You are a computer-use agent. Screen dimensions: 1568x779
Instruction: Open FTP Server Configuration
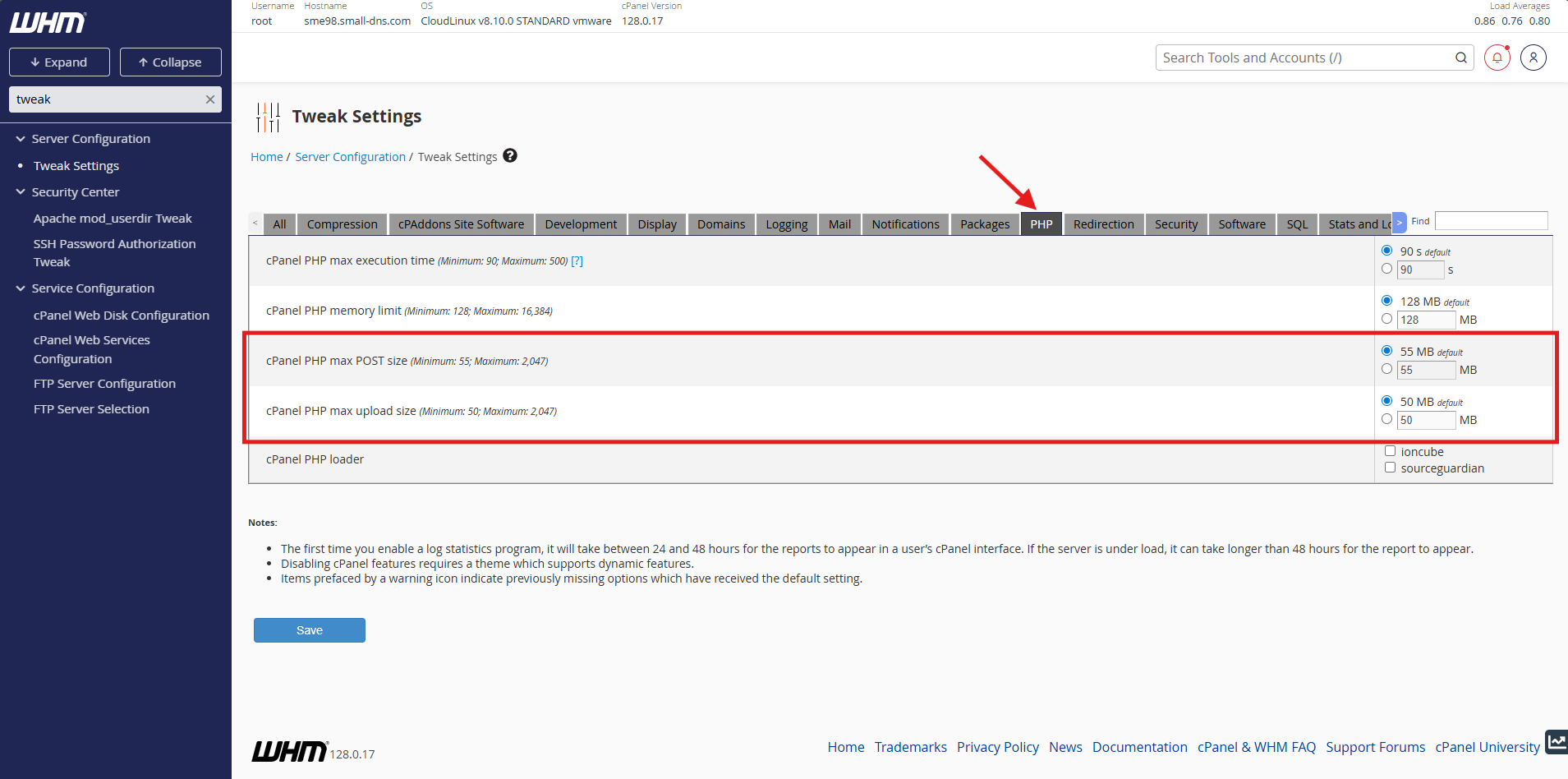tap(104, 384)
